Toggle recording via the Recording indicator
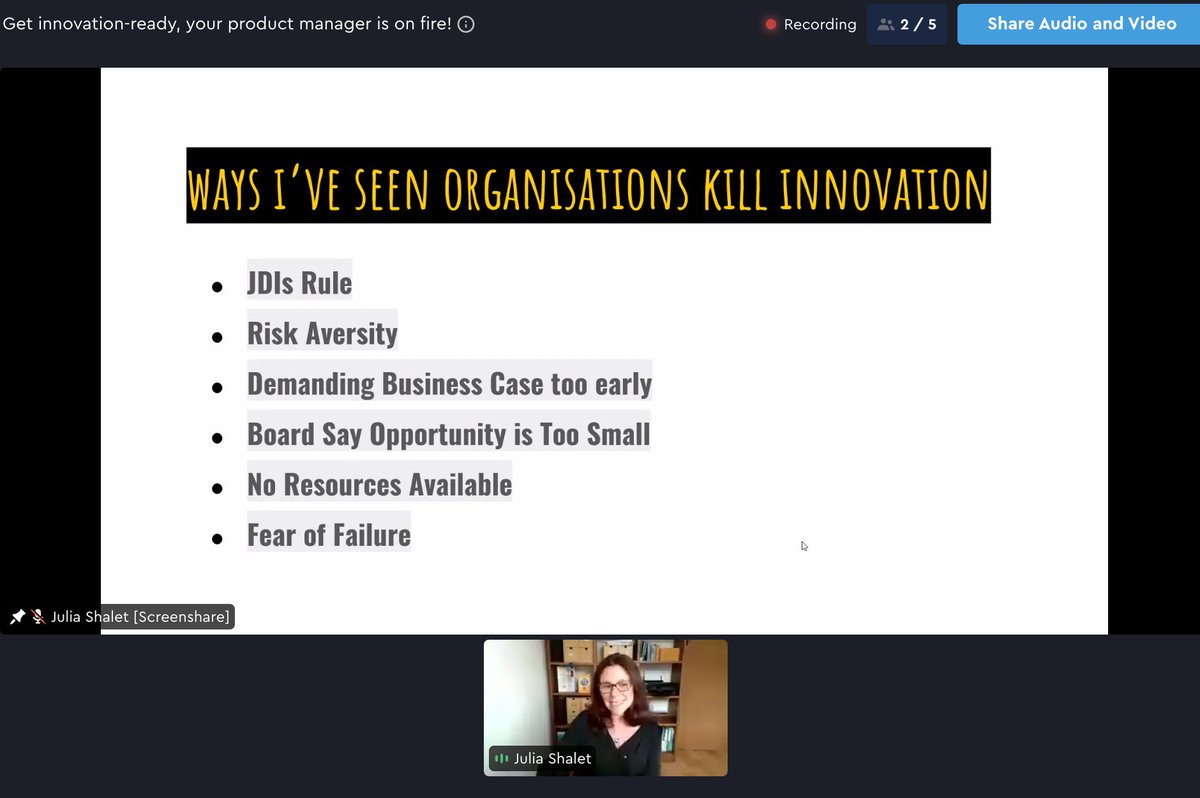This screenshot has height=798, width=1200. pyautogui.click(x=770, y=24)
